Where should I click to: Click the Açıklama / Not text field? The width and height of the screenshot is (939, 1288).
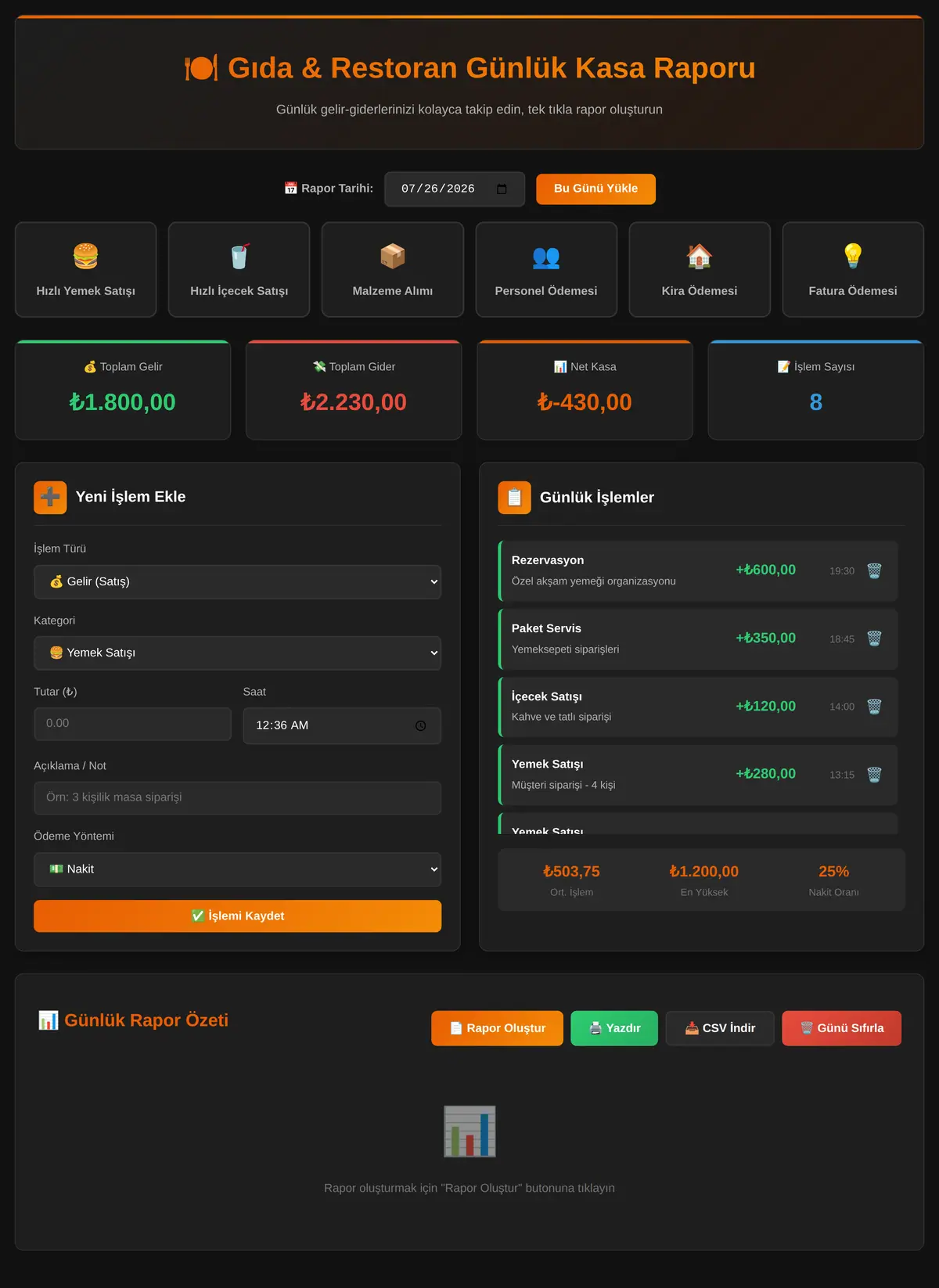coord(237,798)
